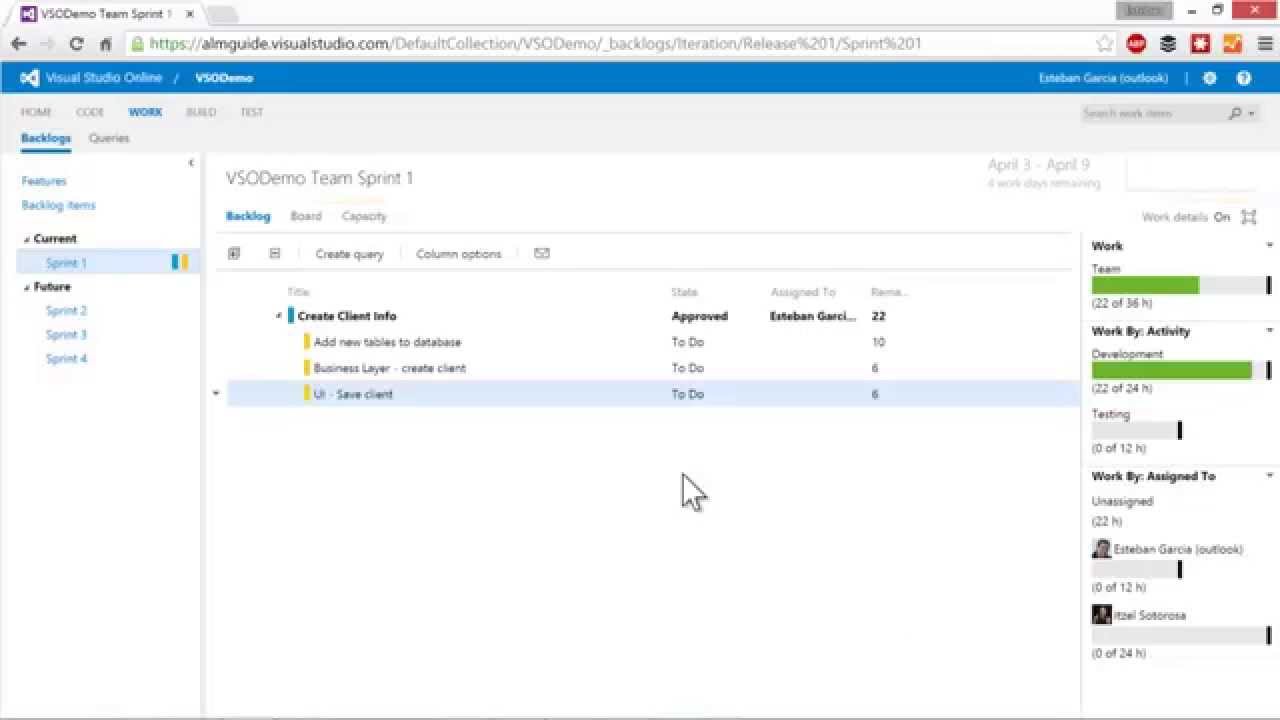Click red star extension icon

click(x=1200, y=44)
